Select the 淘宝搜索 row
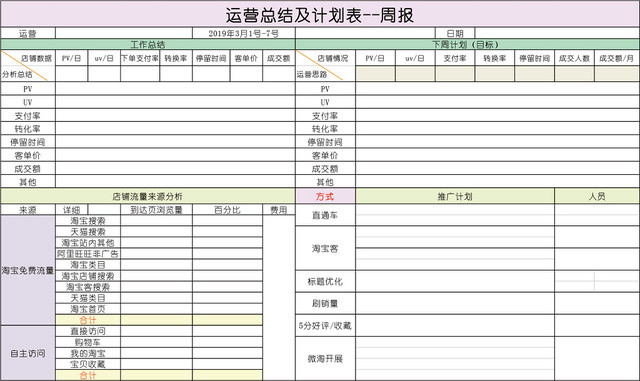Screen dimensions: 640x381 (88, 221)
